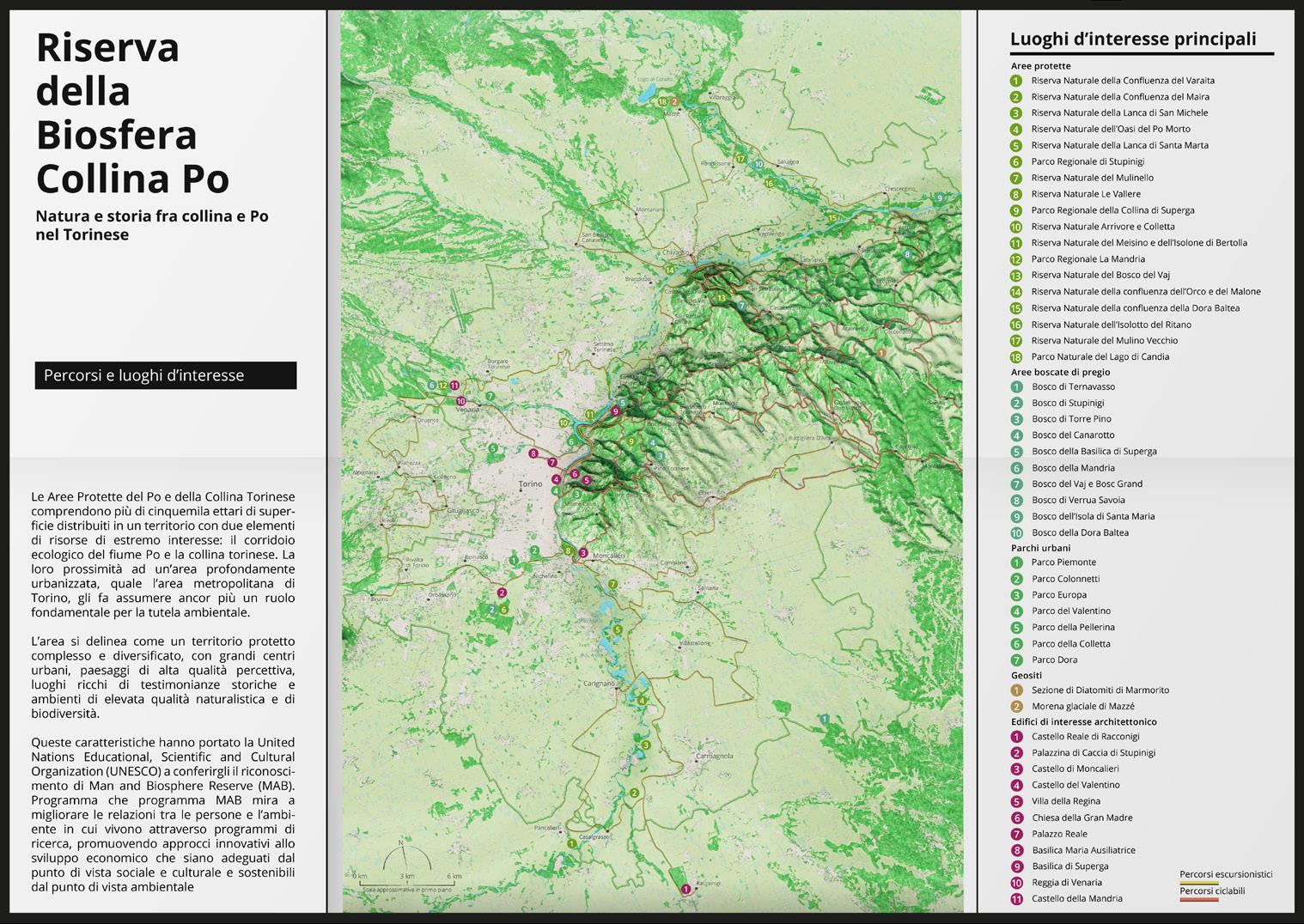Click brown marker 1 below Cocconato
Viewport: 1304px width, 924px height.
pyautogui.click(x=882, y=352)
